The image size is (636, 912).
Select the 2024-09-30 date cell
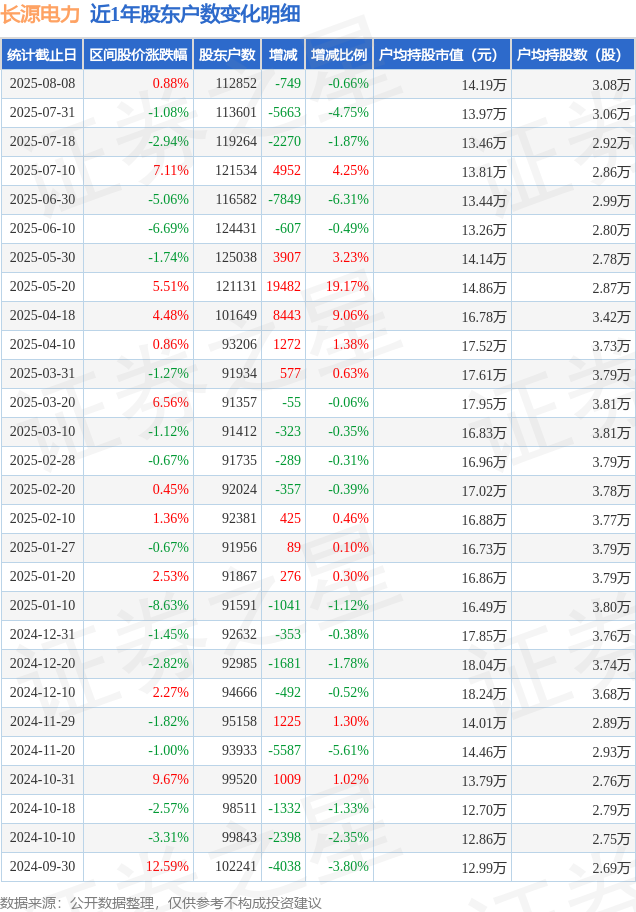point(42,867)
